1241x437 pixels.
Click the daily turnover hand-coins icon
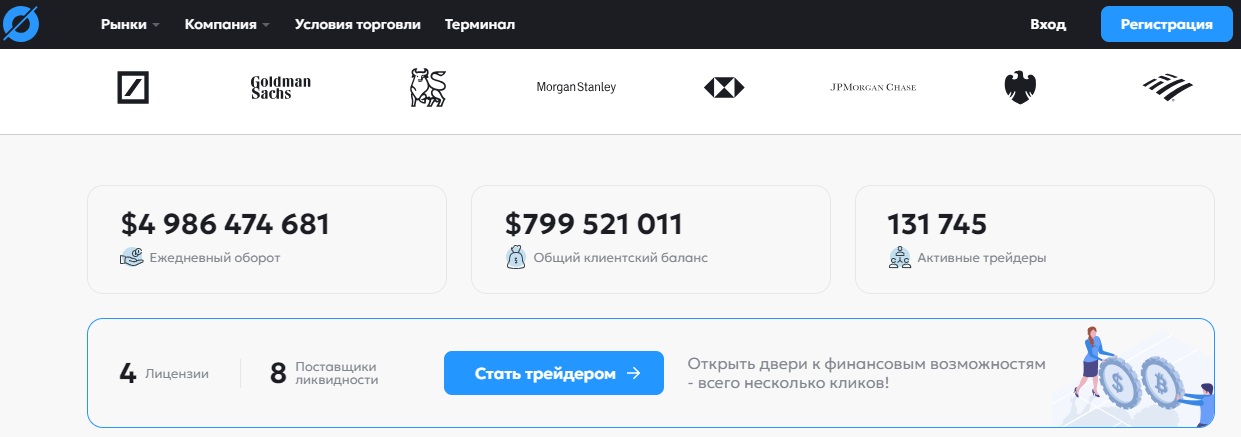tap(131, 257)
